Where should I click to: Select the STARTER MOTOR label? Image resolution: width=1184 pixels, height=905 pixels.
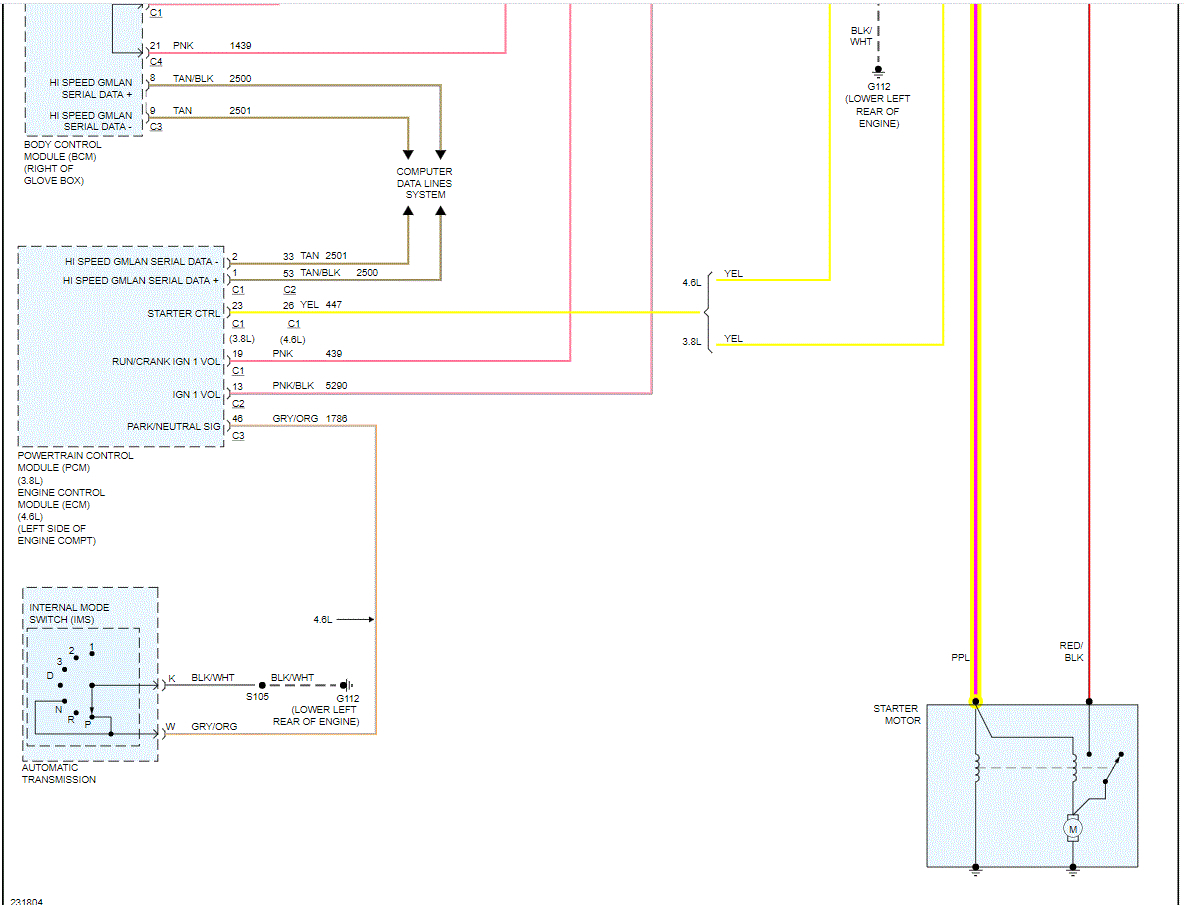pos(897,714)
